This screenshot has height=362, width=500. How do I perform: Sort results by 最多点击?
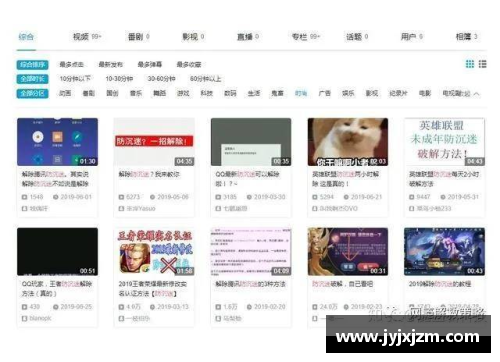71,64
